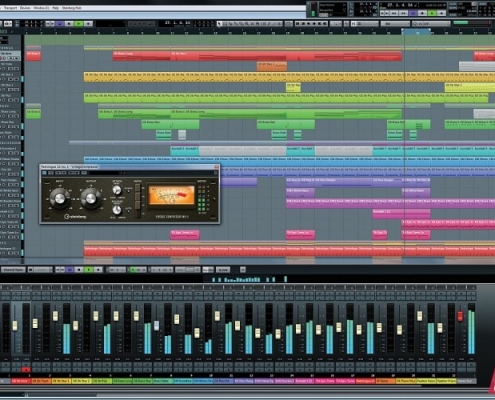This screenshot has width=495, height=400.
Task: Click Record in floating Transport panel
Action: (441, 13)
